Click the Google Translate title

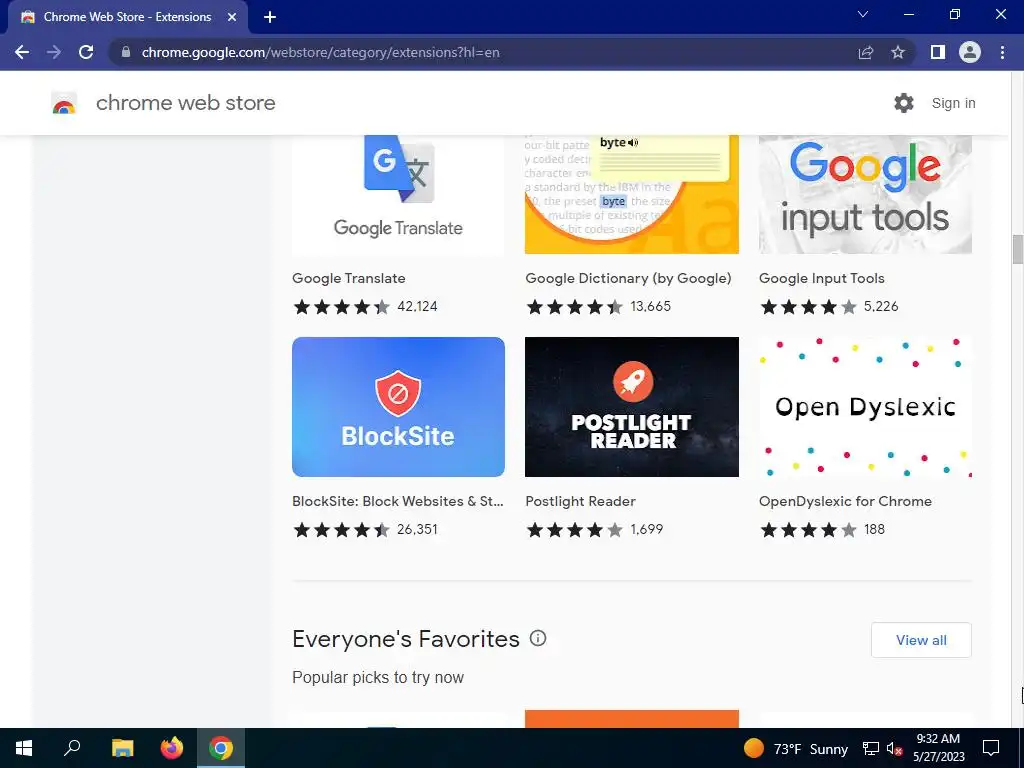point(349,278)
